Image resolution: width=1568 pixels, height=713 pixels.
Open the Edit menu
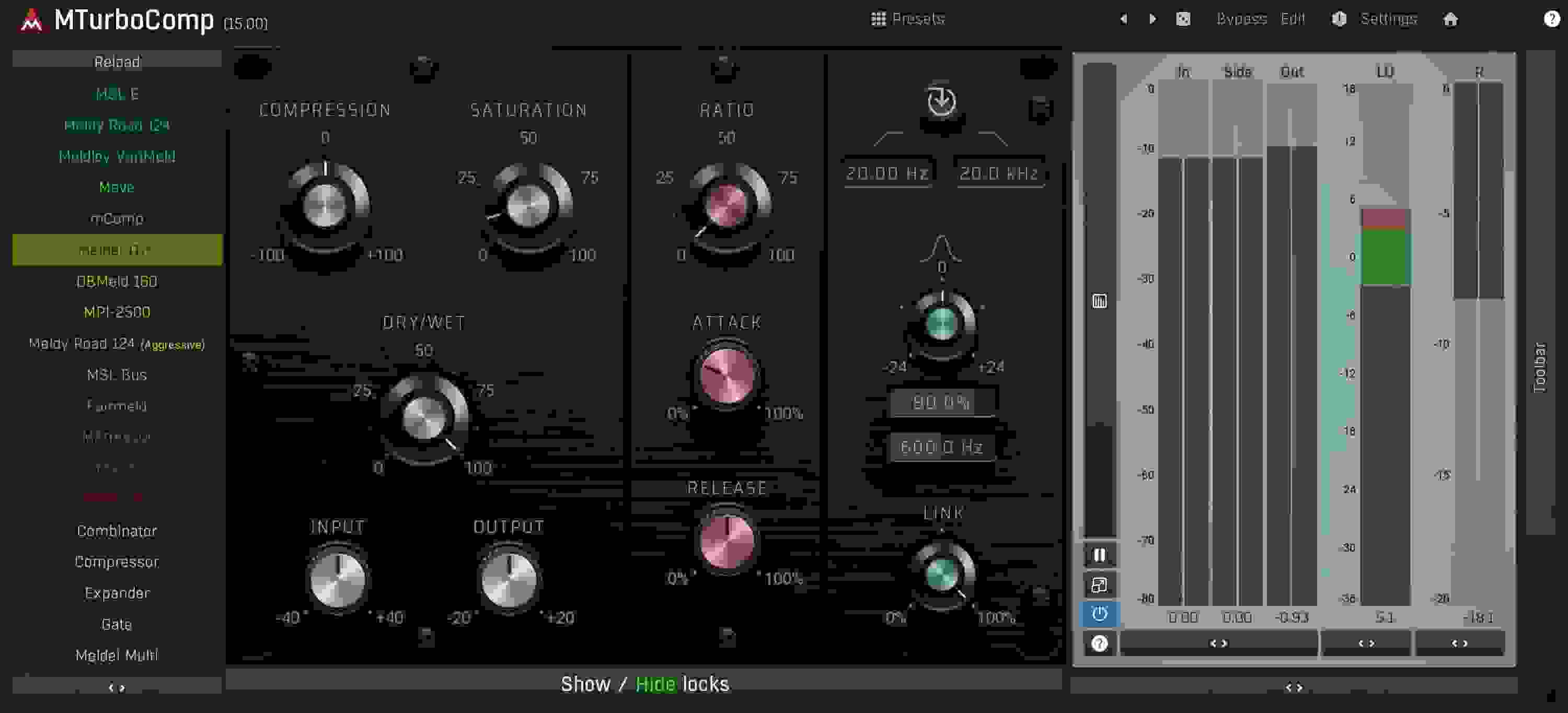pyautogui.click(x=1293, y=18)
